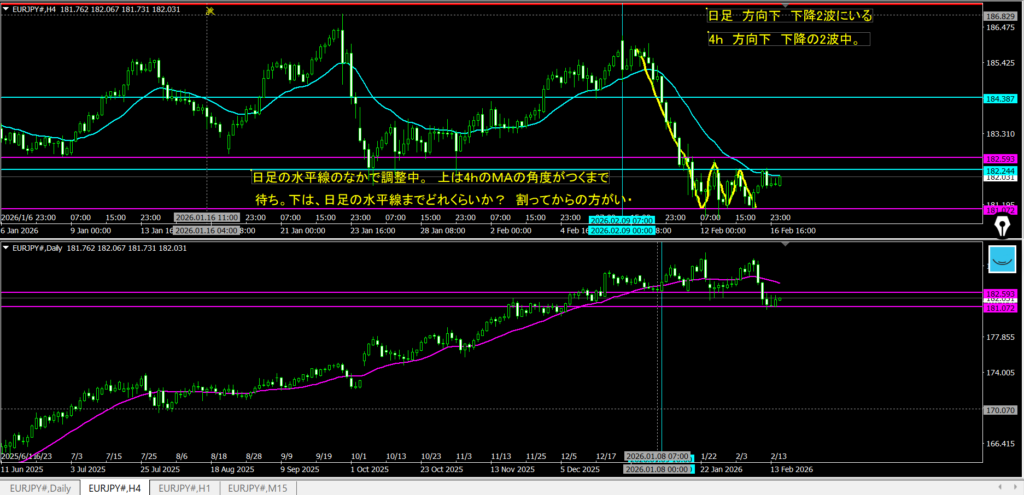Screen dimensions: 1024x495
Task: Click the pen nib icon at right edge
Action: 1001,227
